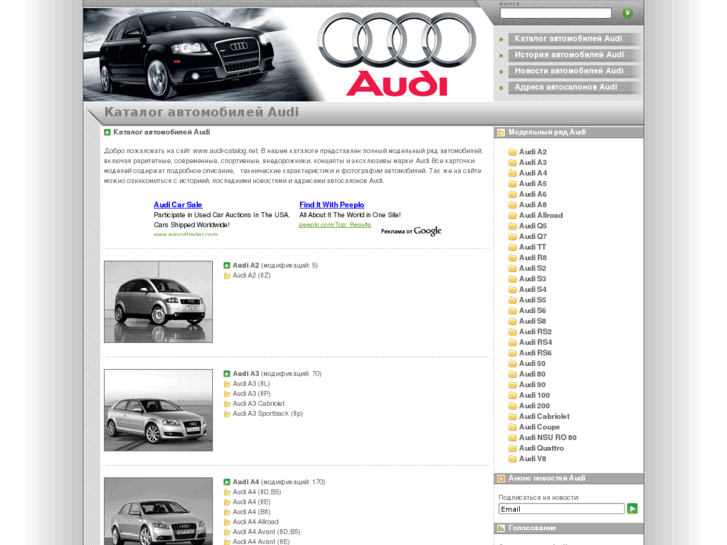
Task: Select Audi 100 in the model list
Action: [534, 395]
